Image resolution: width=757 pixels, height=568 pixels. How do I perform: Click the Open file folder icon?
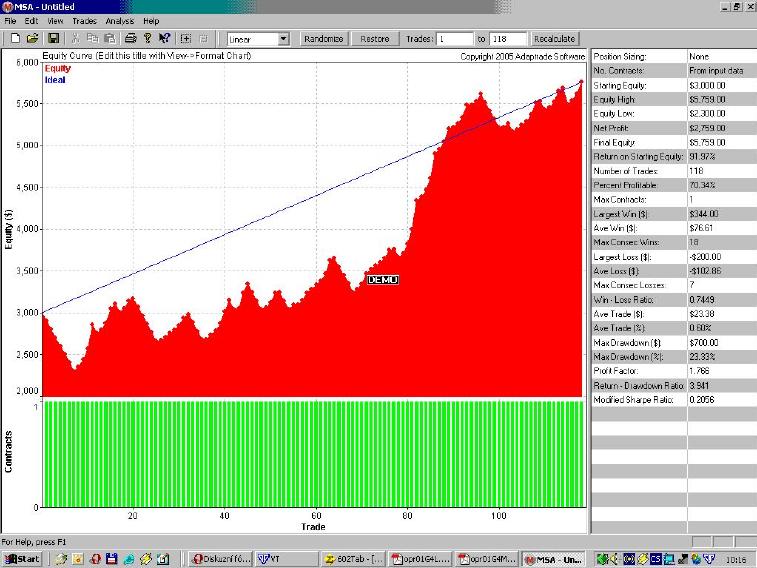point(32,39)
